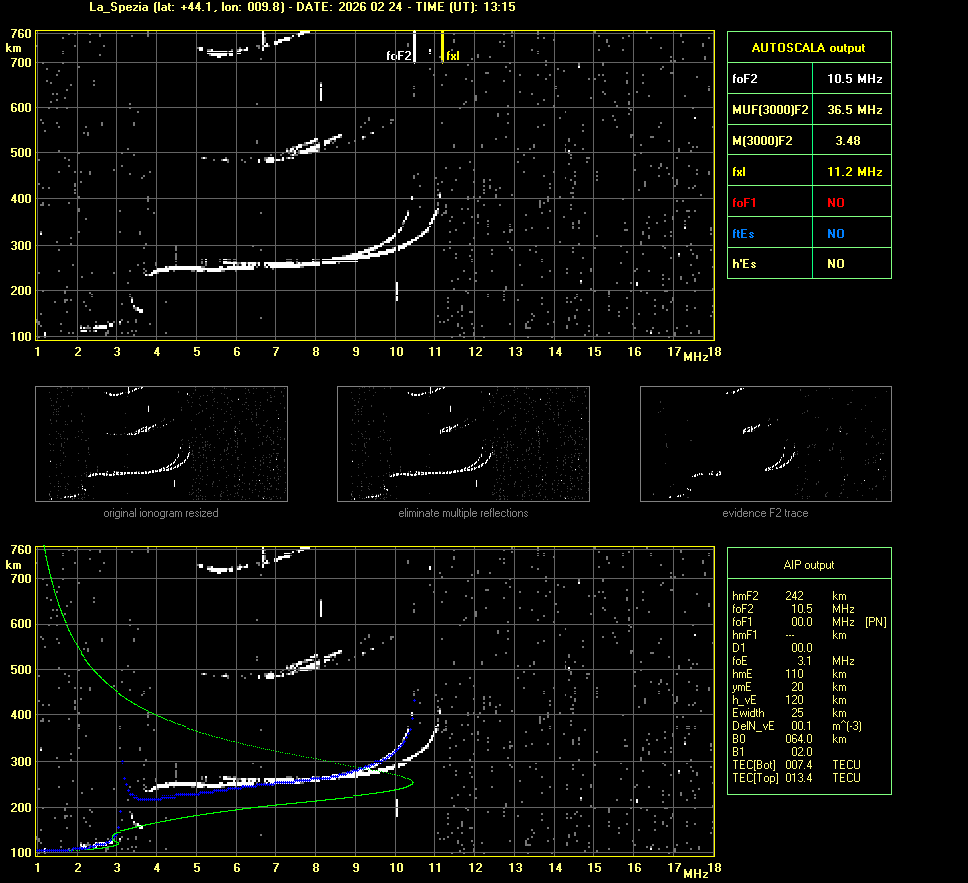Open the eliminate multiple reflections thumbnail

pos(463,444)
